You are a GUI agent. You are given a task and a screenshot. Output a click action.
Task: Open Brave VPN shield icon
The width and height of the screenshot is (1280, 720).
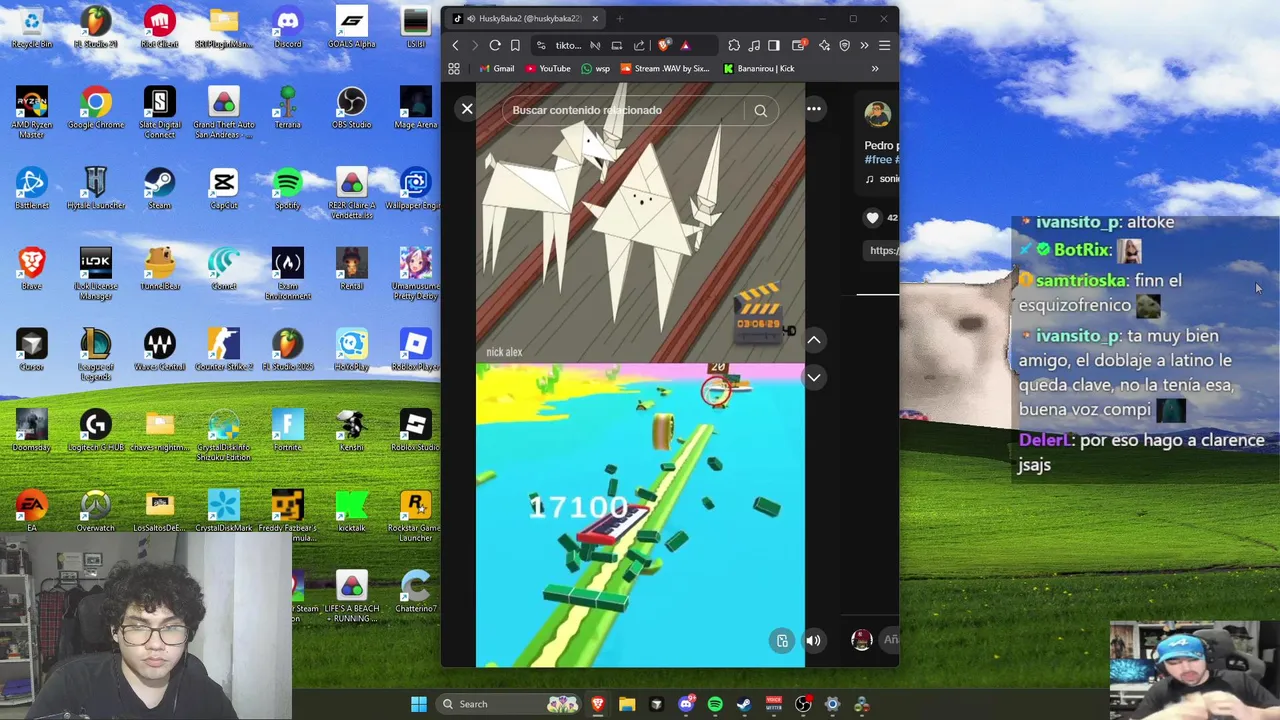coord(844,45)
